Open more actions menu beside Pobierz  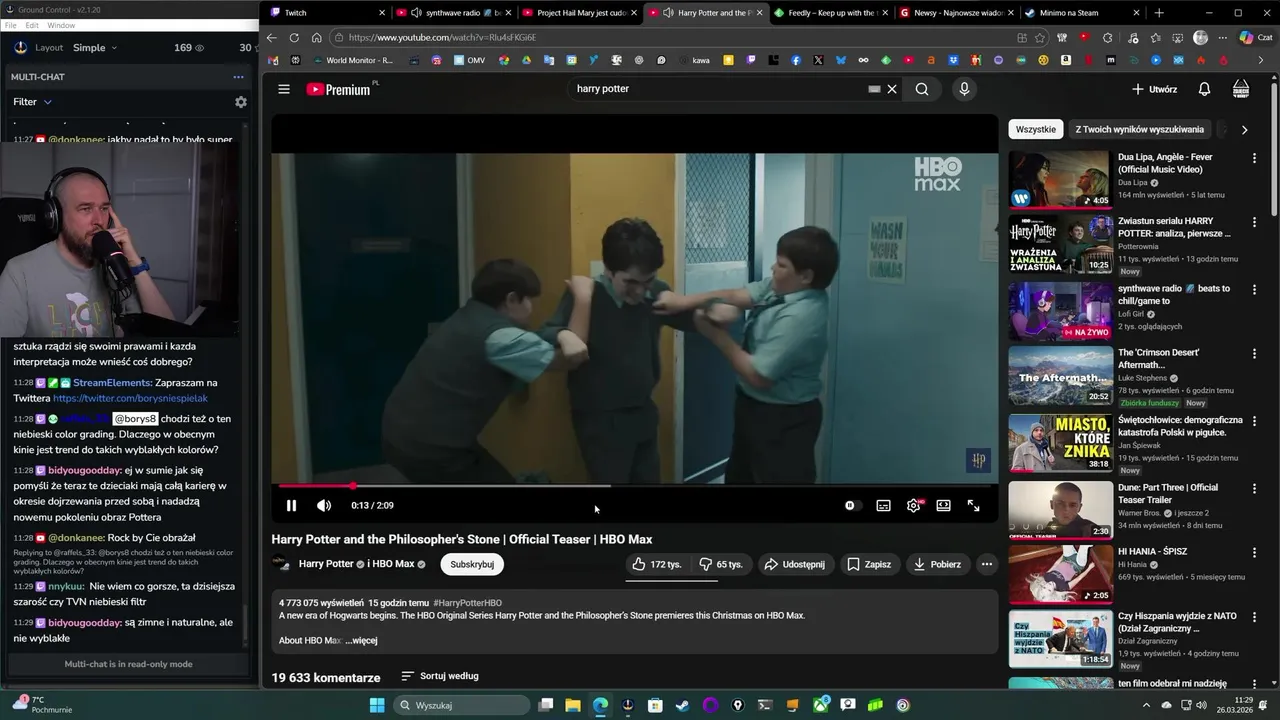pos(987,564)
